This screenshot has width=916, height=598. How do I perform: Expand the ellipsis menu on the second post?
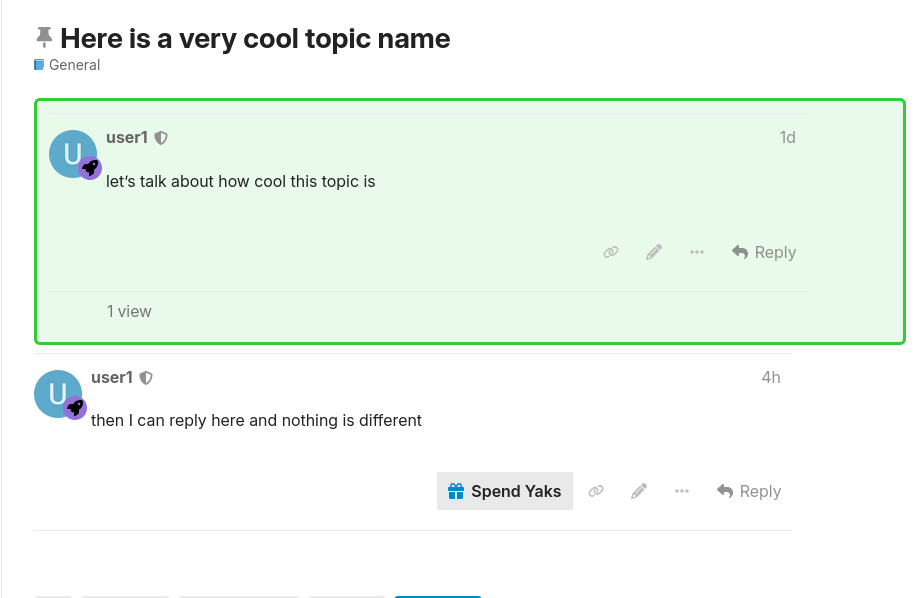682,491
